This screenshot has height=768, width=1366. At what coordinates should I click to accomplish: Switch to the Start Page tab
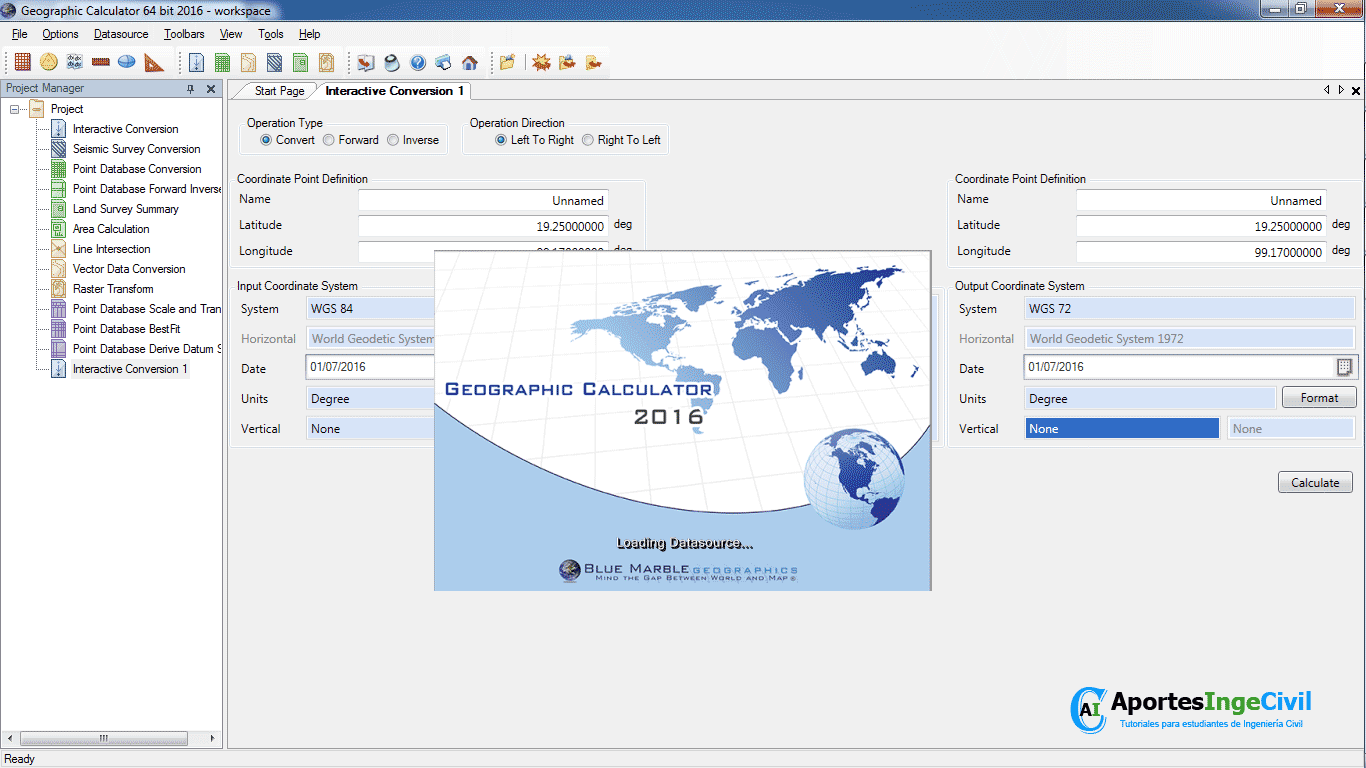pos(279,91)
